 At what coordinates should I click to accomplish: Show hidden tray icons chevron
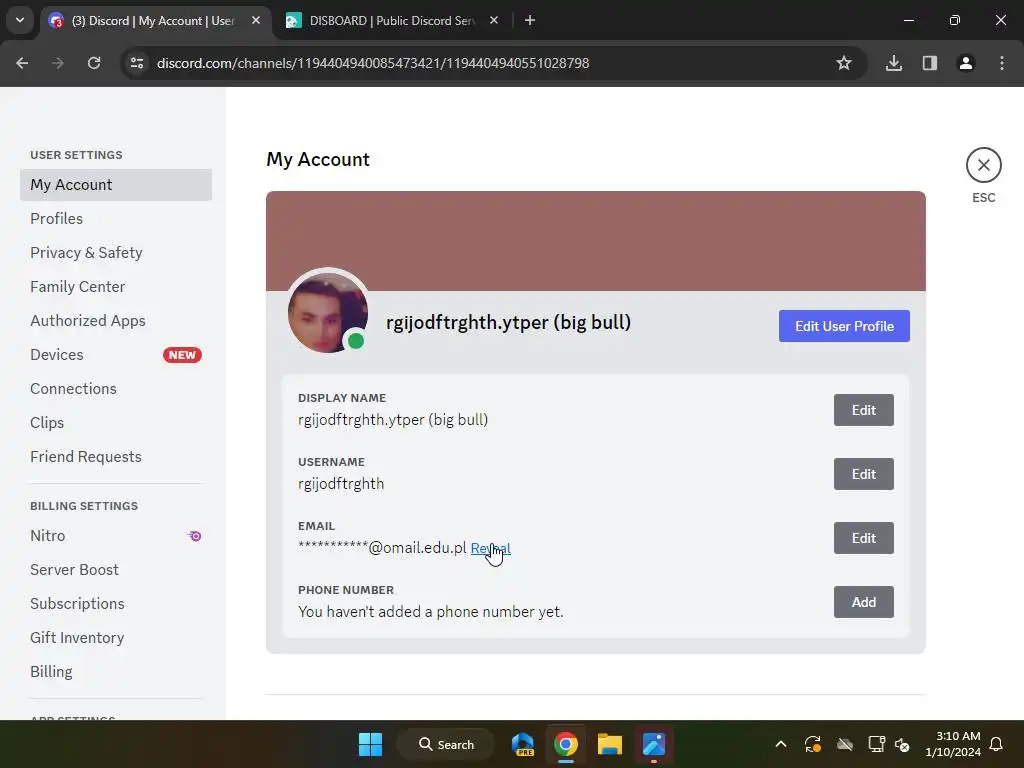[x=780, y=744]
